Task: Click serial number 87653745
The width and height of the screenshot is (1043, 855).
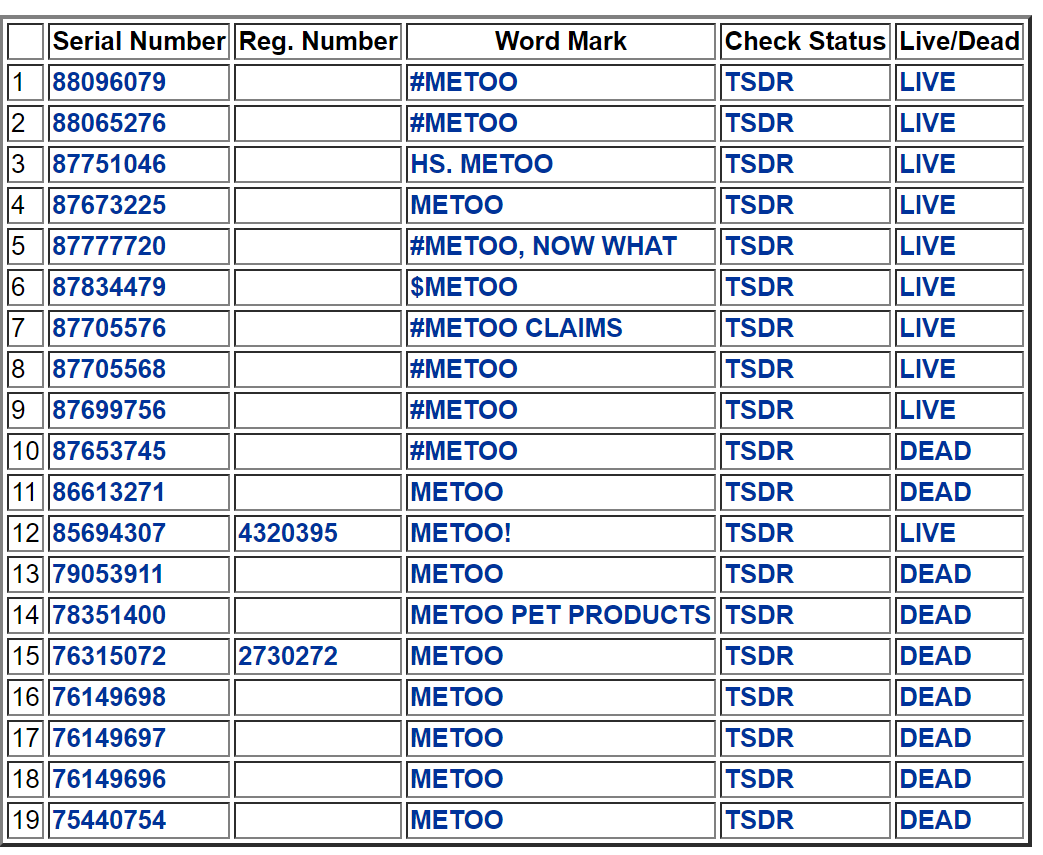Action: coord(109,451)
